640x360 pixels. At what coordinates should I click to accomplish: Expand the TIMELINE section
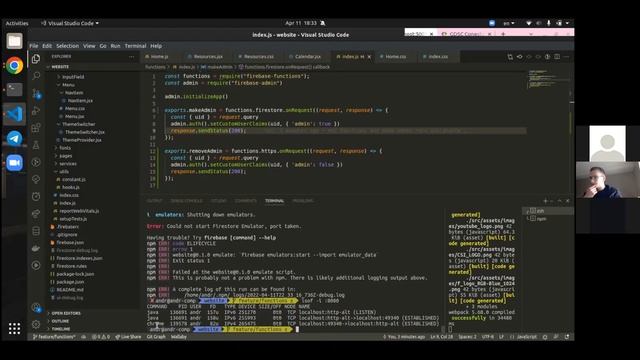(61, 329)
